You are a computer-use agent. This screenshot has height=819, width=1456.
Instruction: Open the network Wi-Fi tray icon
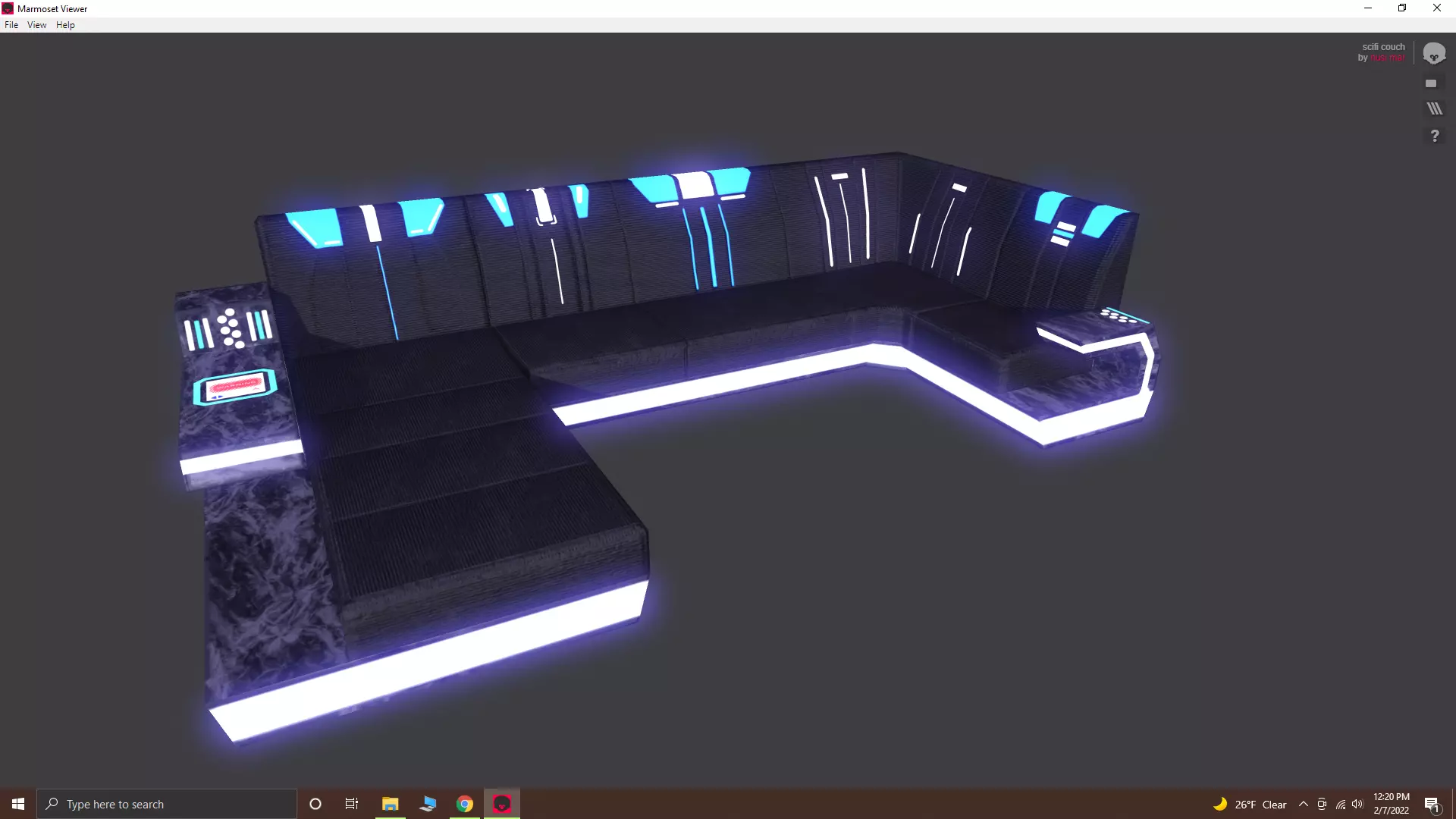(x=1340, y=805)
